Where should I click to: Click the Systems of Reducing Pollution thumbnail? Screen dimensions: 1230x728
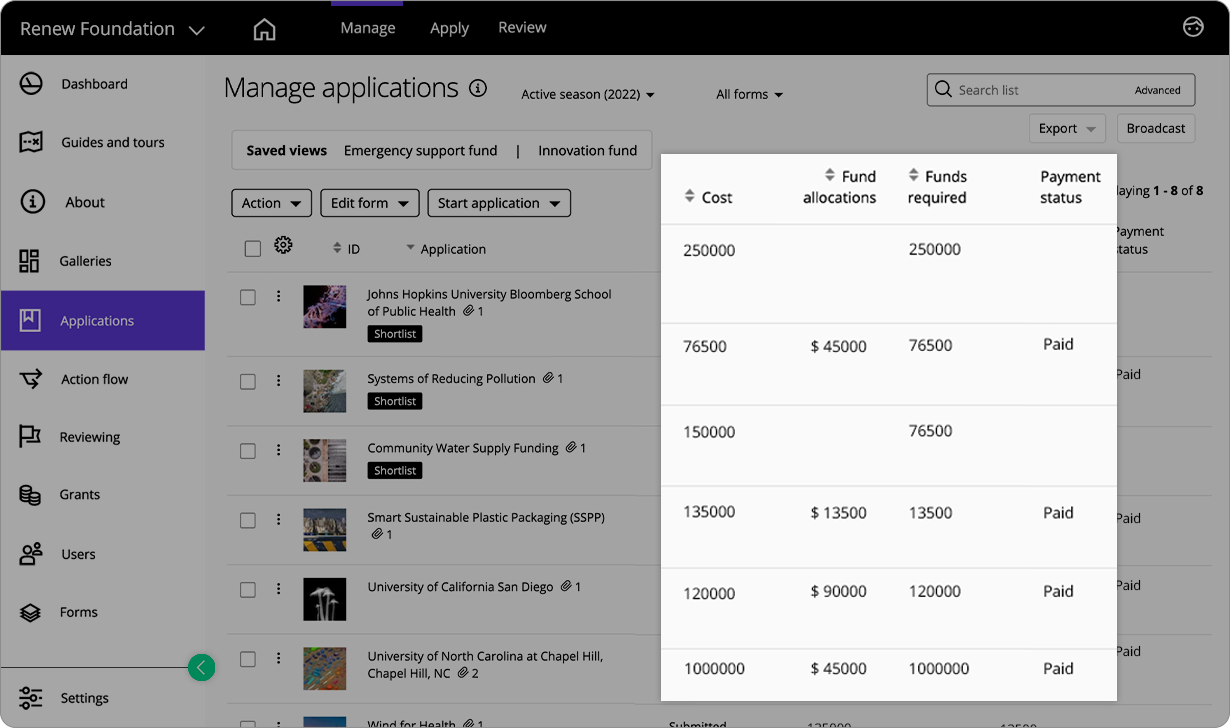tap(324, 391)
